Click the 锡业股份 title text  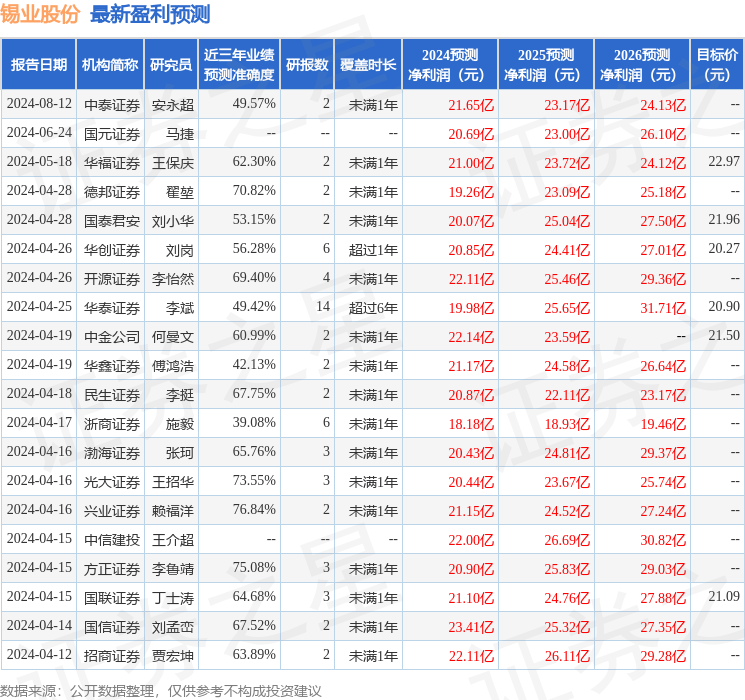tap(40, 14)
